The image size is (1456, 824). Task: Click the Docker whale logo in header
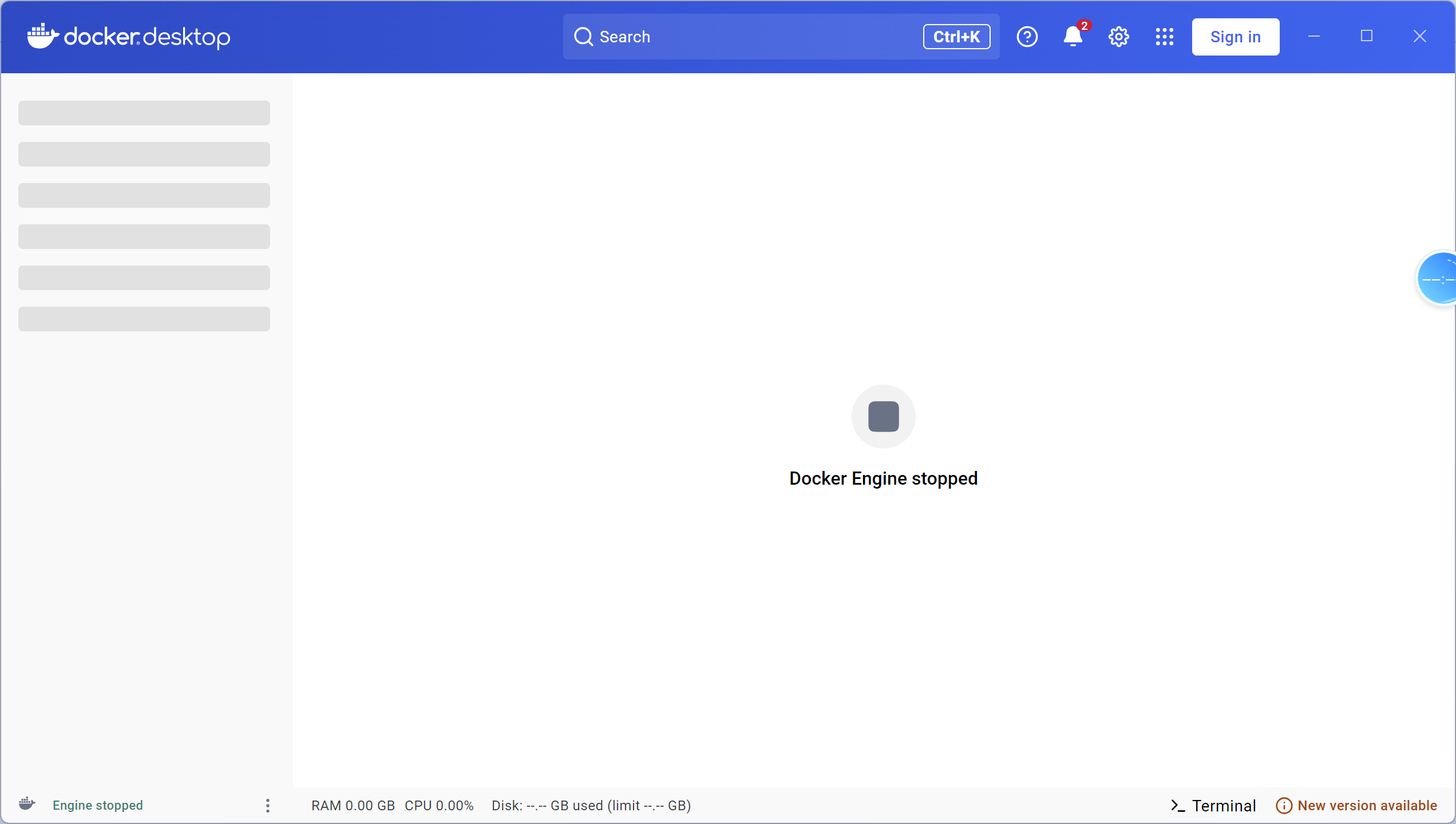point(43,36)
